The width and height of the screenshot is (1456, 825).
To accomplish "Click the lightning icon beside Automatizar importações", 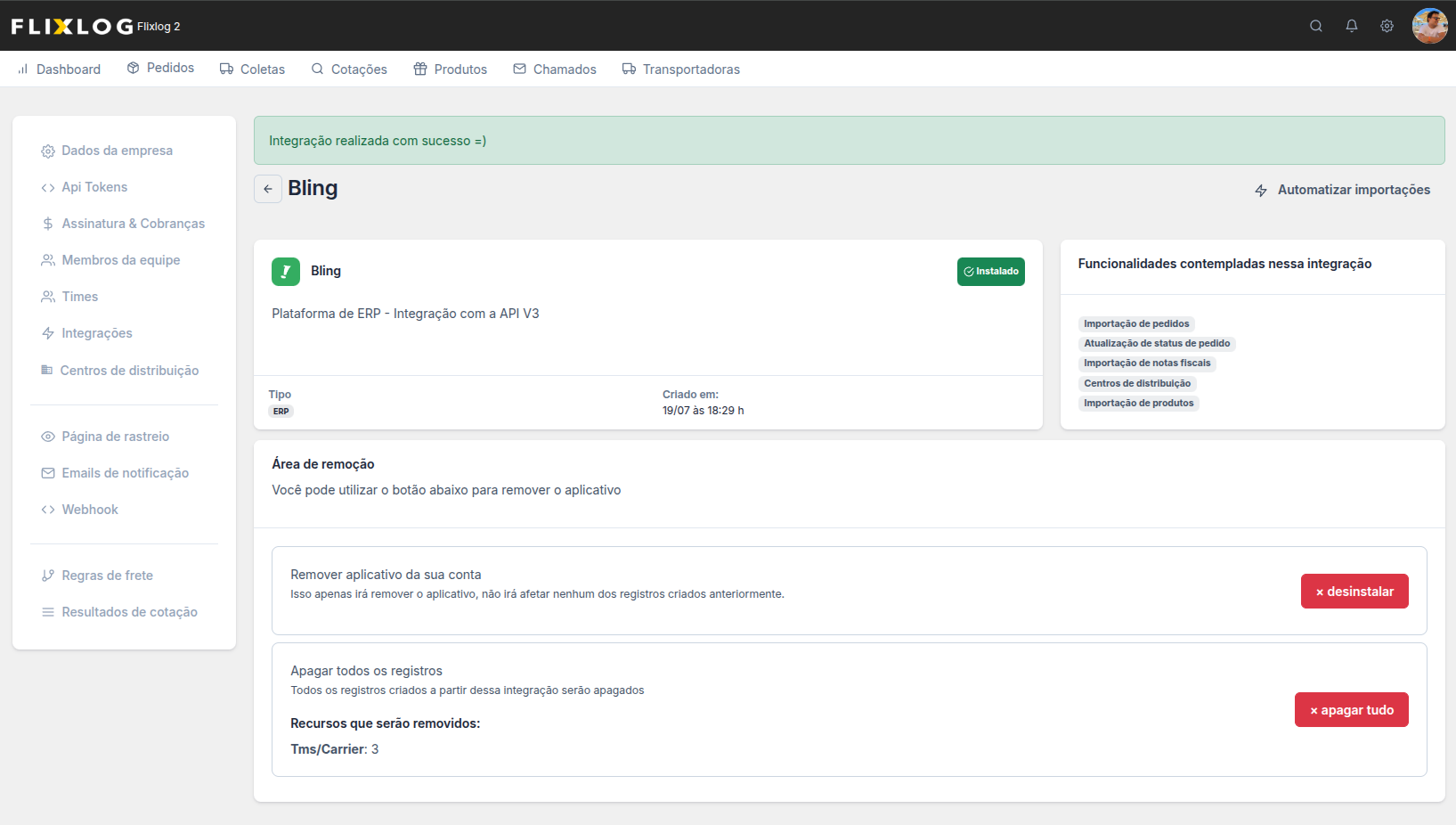I will 1261,191.
